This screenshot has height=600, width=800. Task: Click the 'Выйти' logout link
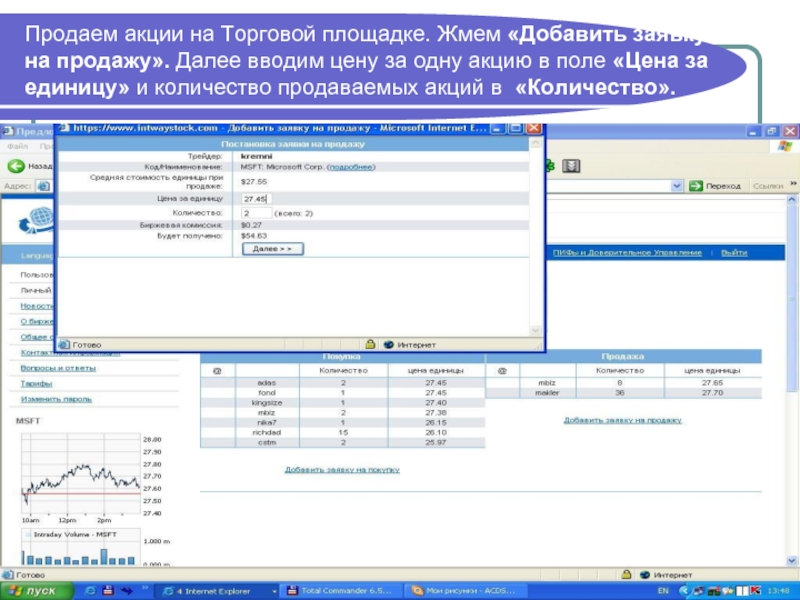(x=734, y=253)
